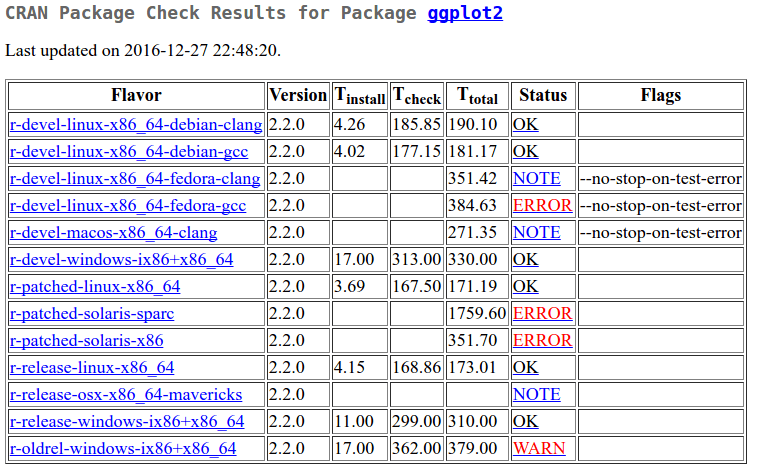Click the r-oldrel-windows-ix86+x86_64 flavor link
The width and height of the screenshot is (761, 473).
point(123,449)
